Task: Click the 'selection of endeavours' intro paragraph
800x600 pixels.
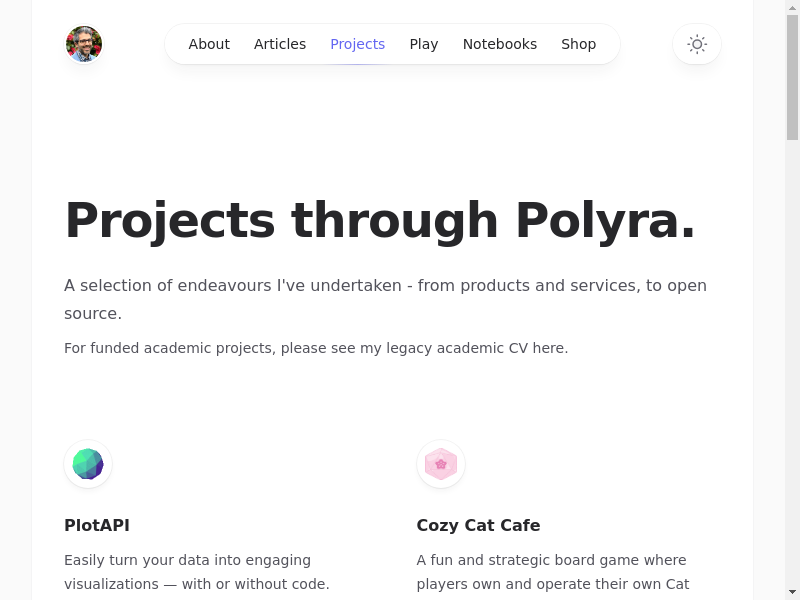Action: 385,299
